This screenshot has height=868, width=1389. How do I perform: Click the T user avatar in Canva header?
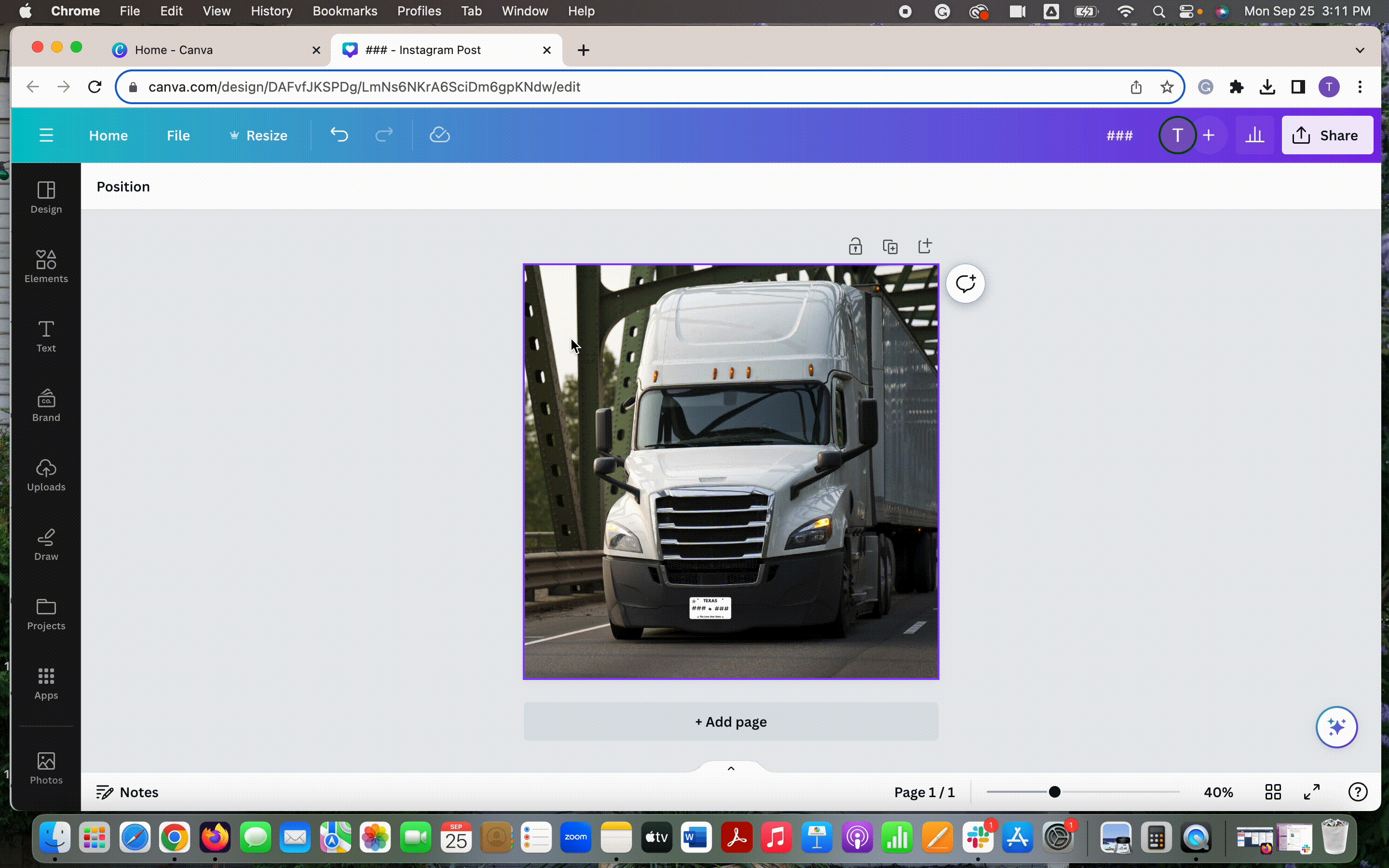click(x=1177, y=136)
